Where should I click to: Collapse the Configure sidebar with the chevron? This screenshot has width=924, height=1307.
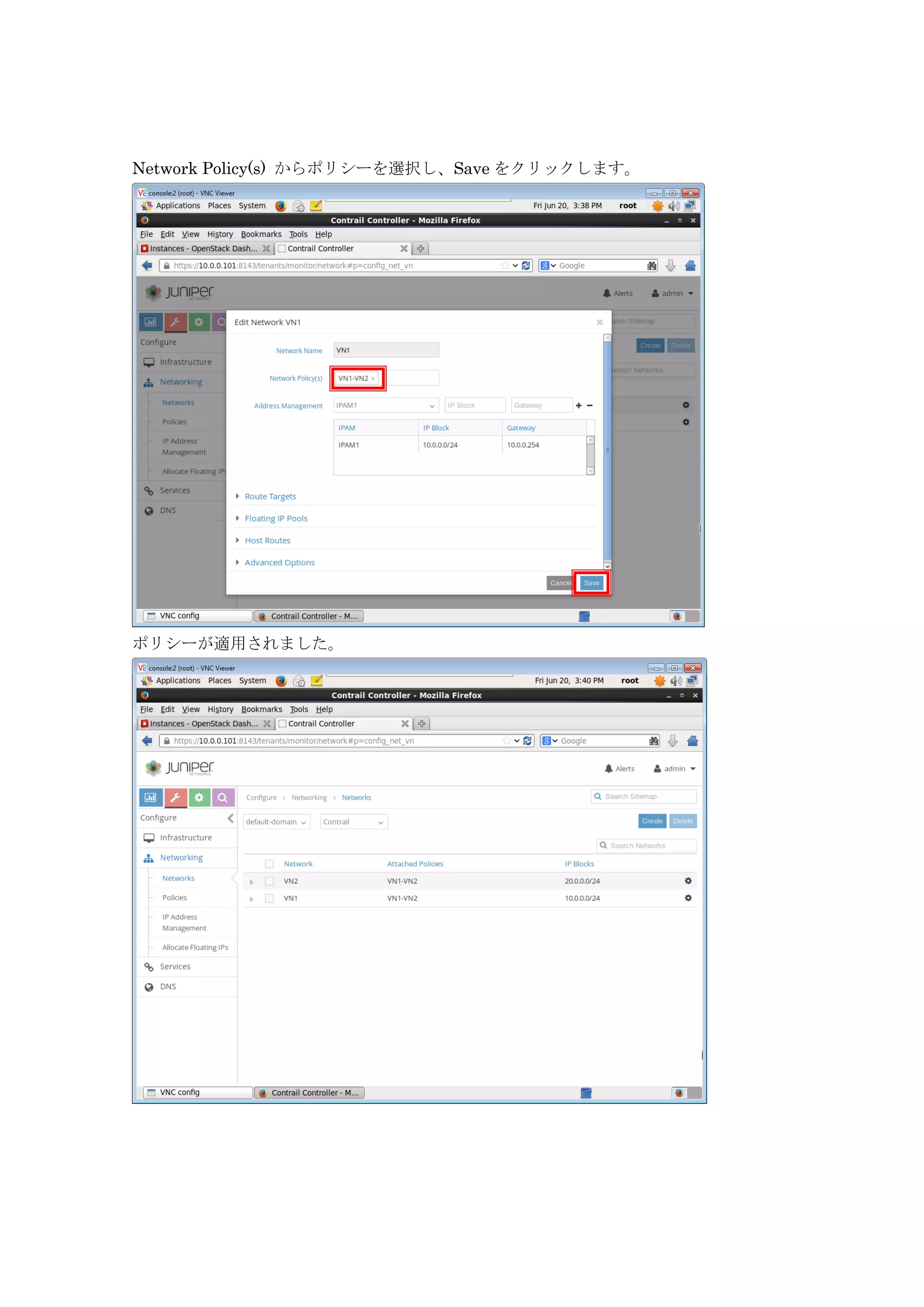click(231, 818)
